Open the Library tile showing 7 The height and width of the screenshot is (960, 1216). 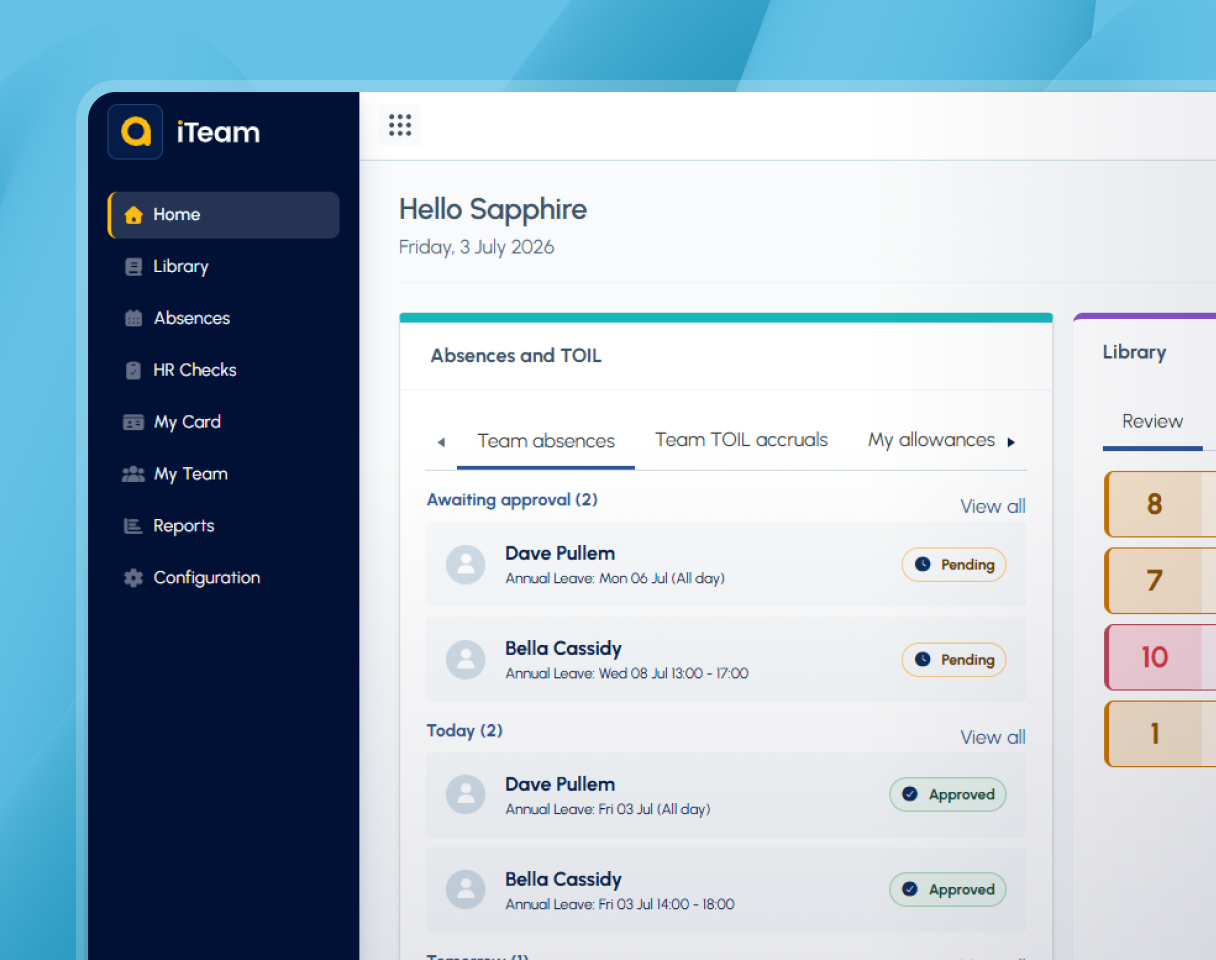pos(1160,581)
